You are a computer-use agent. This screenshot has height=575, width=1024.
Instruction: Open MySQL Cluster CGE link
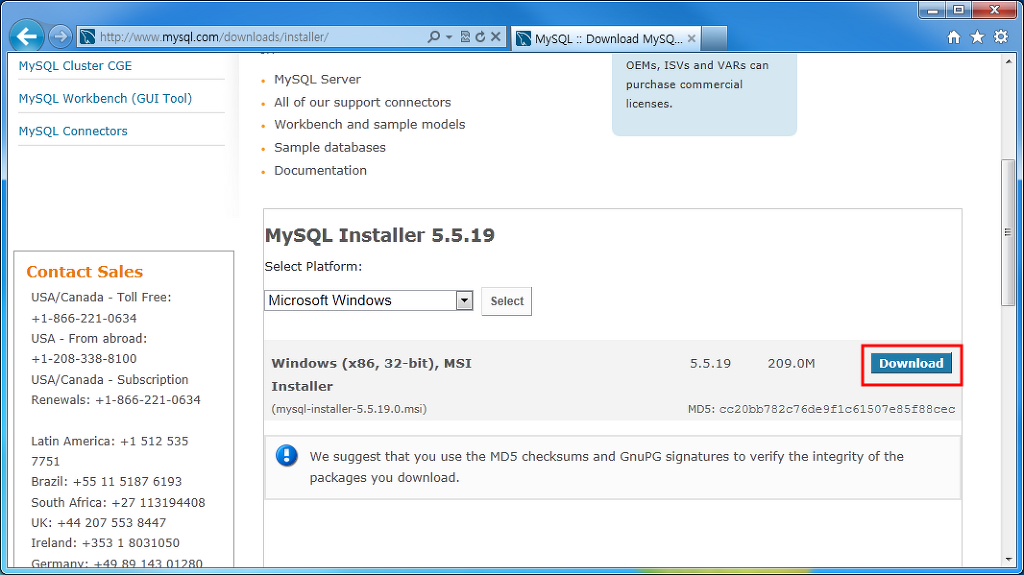pos(75,65)
